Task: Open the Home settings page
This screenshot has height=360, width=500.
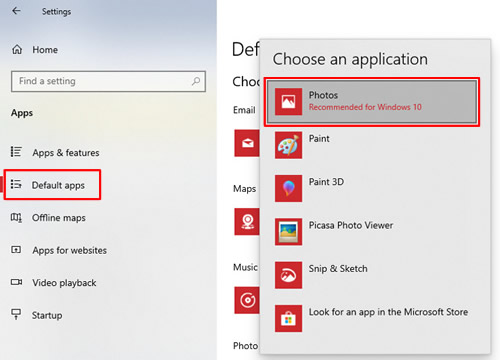Action: 45,50
